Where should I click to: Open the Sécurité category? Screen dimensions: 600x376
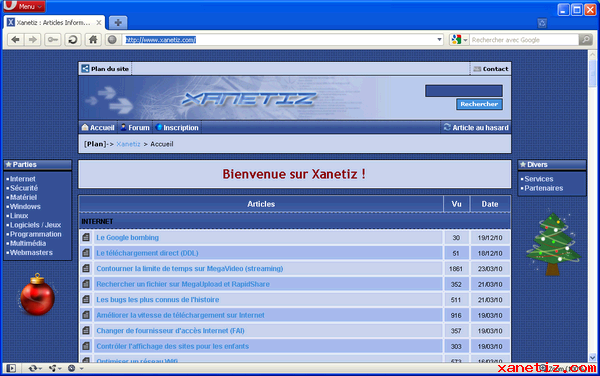(24, 188)
